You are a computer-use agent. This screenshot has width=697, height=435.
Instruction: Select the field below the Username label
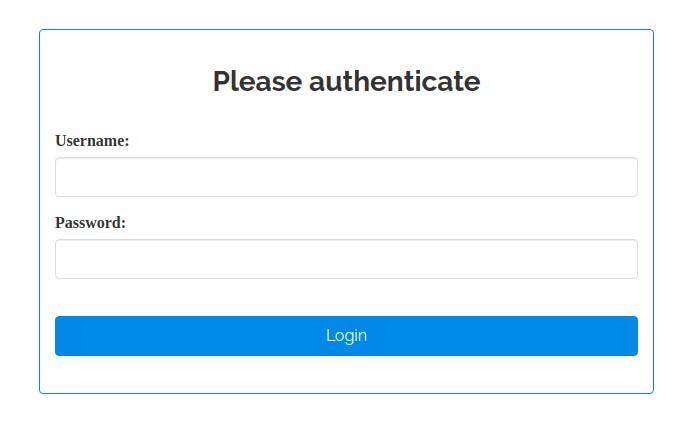346,177
